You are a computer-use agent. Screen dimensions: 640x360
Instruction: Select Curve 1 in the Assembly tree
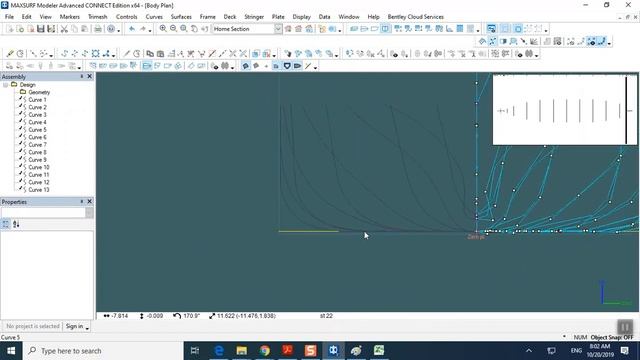pos(37,100)
